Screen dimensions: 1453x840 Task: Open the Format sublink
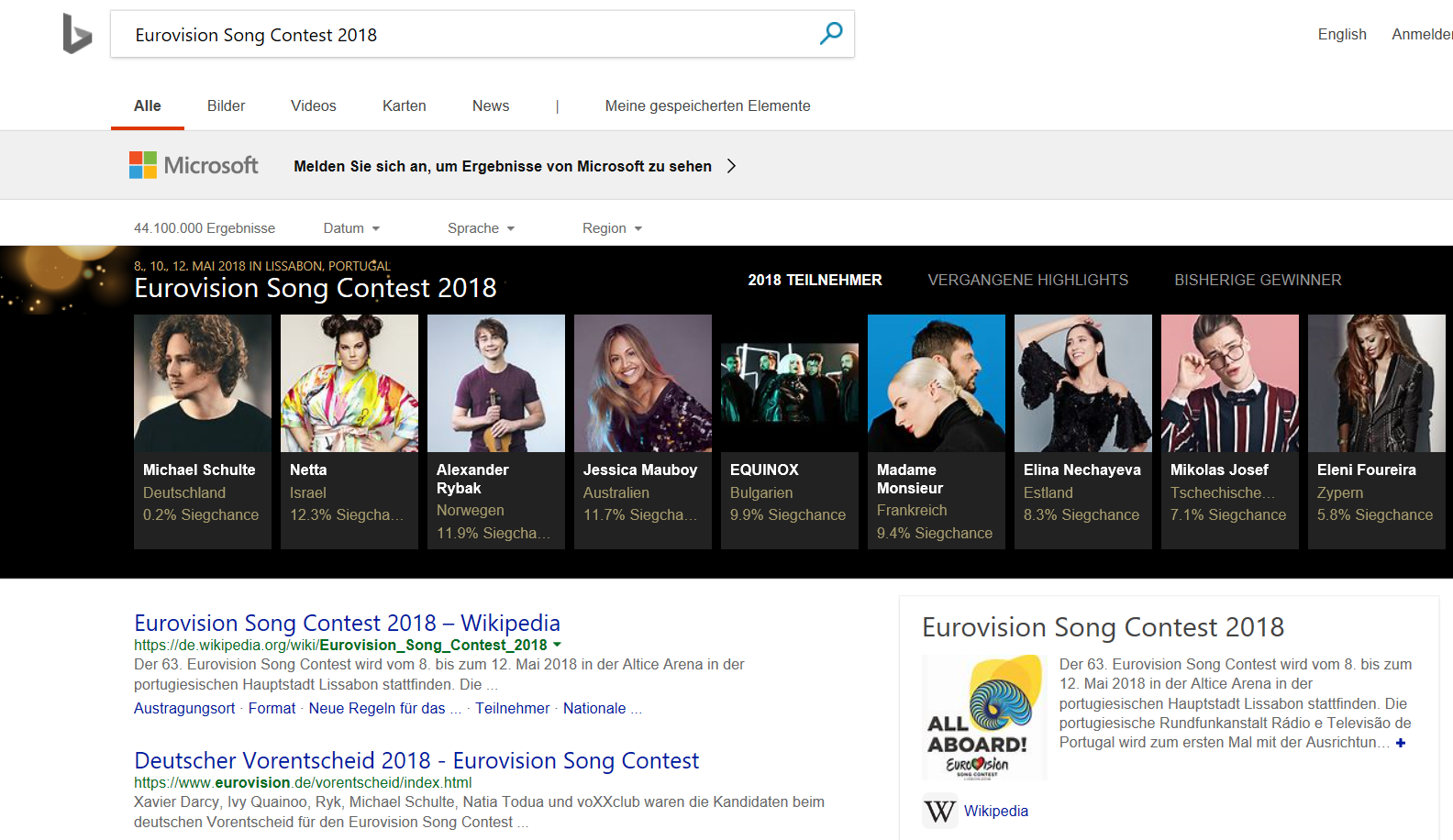pos(272,708)
